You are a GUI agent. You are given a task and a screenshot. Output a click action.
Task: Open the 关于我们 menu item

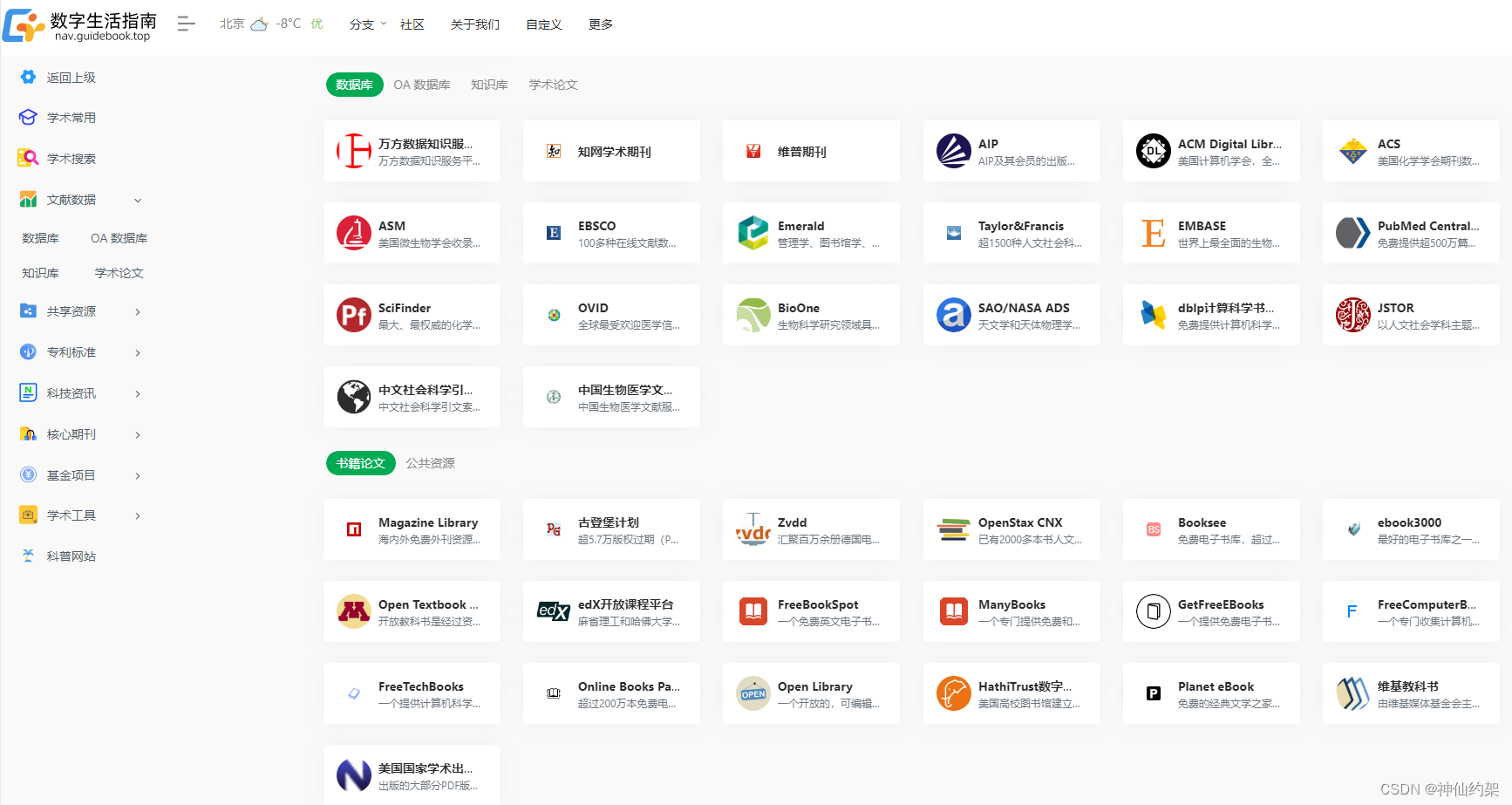point(475,24)
